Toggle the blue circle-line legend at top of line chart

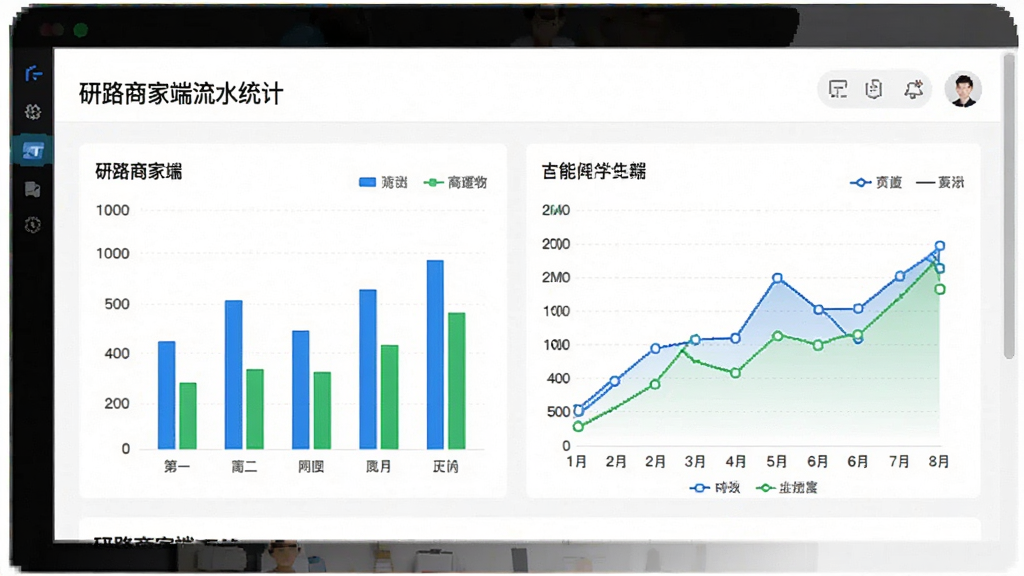(x=876, y=182)
